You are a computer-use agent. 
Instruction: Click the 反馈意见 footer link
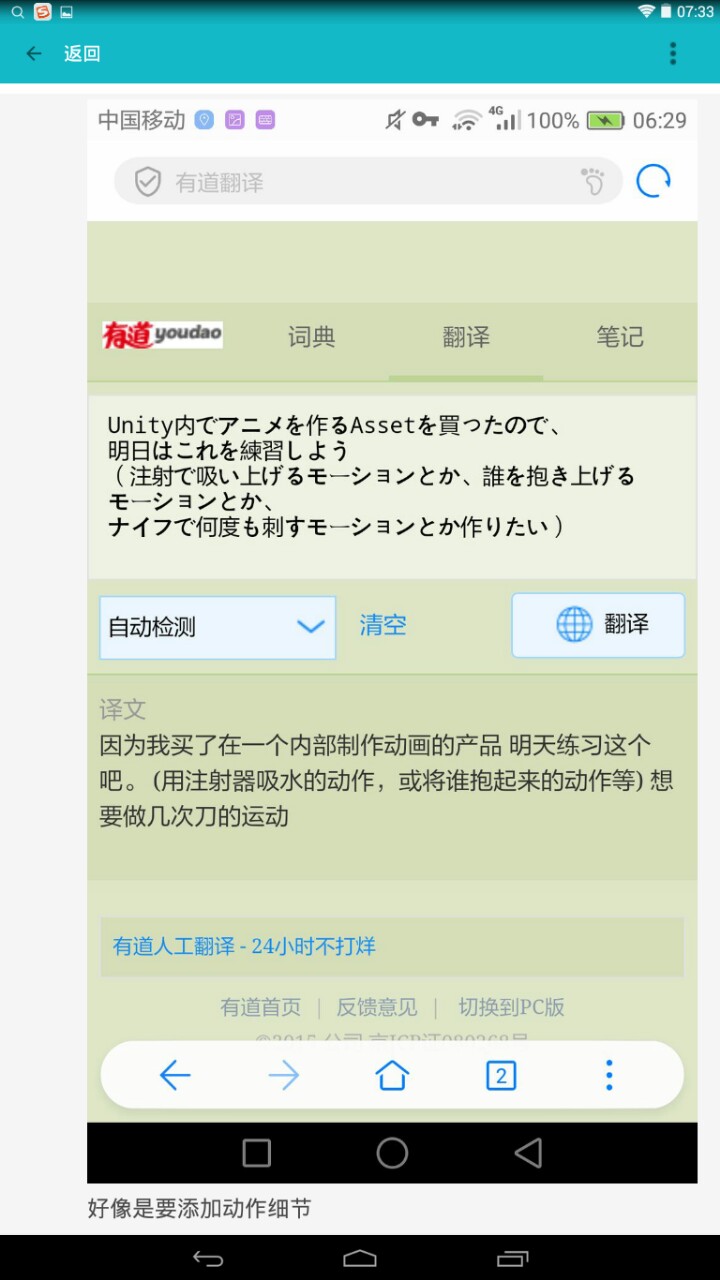click(x=377, y=1007)
